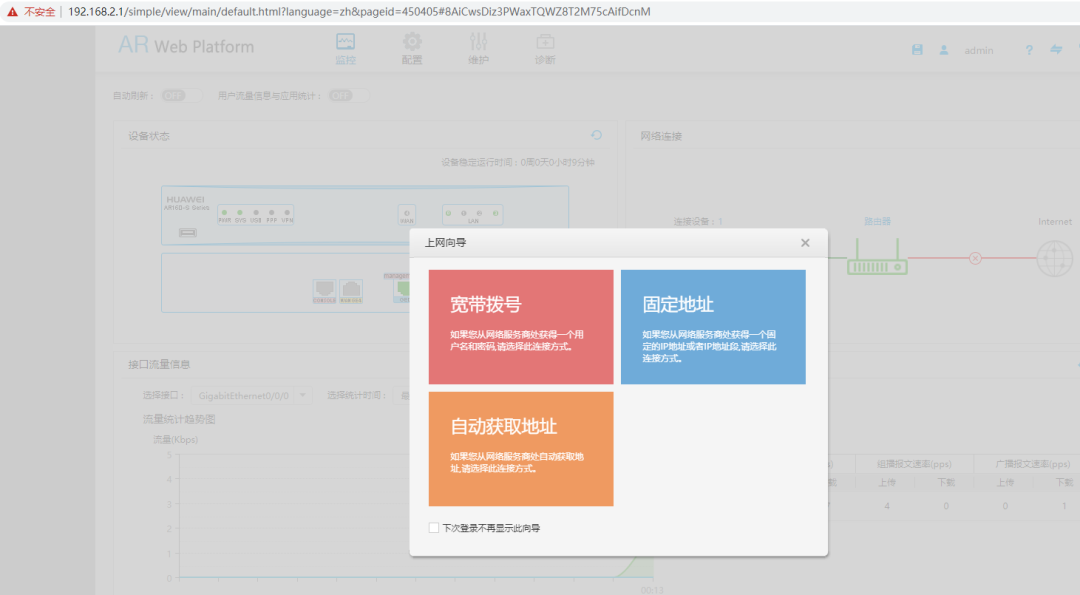Open the 监控 monitoring tab
1080x595 pixels.
[346, 48]
